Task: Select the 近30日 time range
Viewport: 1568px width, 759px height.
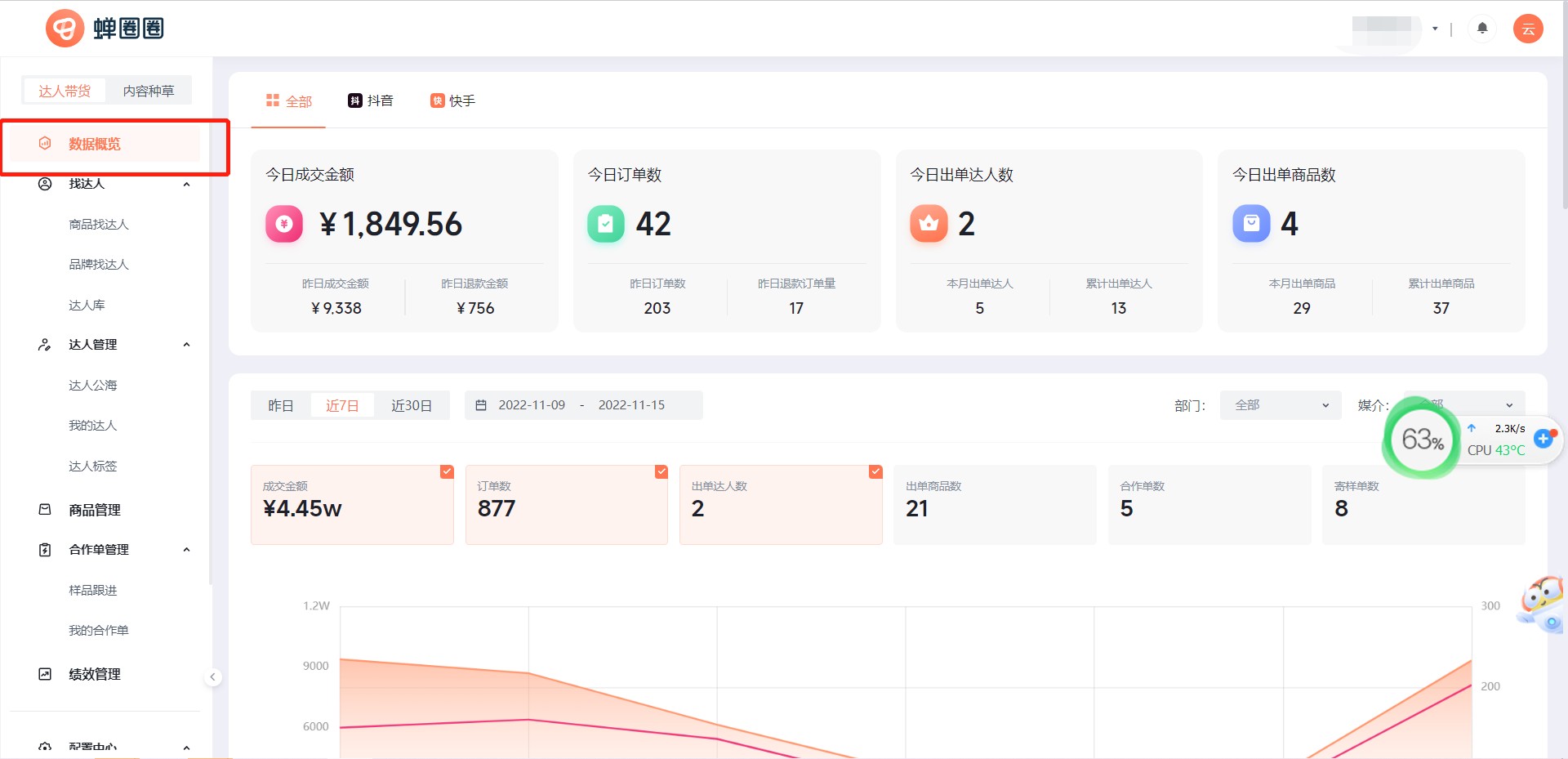Action: click(x=412, y=405)
